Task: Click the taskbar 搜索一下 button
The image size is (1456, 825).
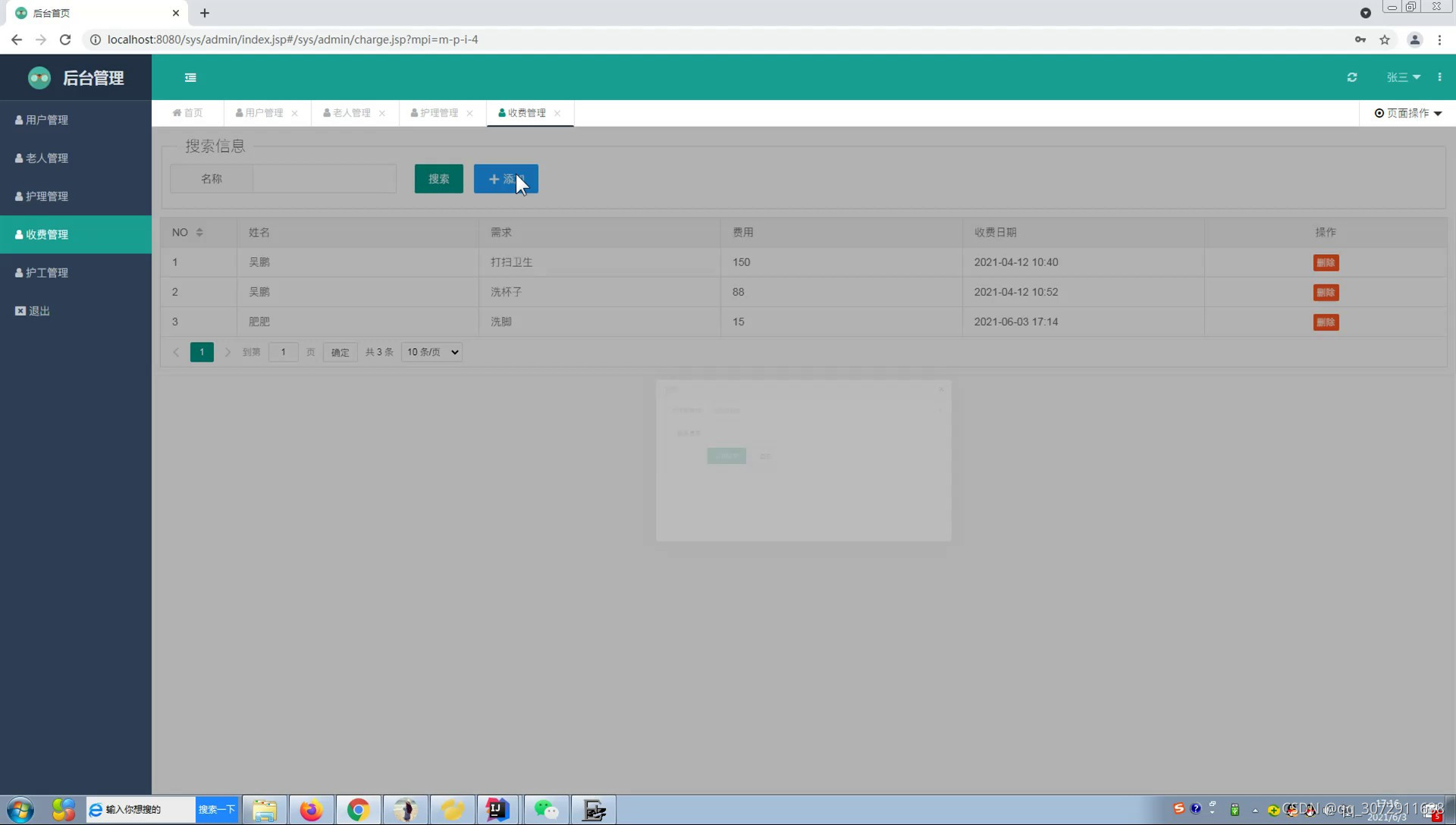Action: coord(217,810)
